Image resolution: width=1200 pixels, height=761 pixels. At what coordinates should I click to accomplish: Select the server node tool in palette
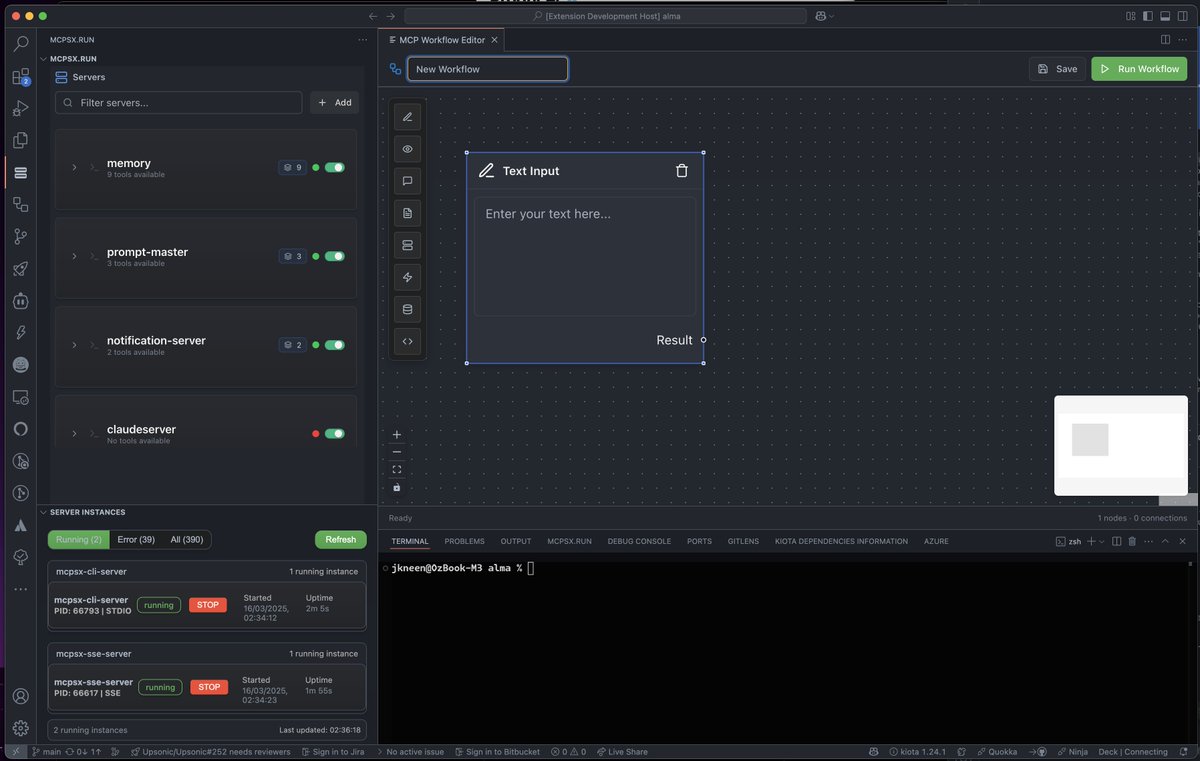[407, 245]
